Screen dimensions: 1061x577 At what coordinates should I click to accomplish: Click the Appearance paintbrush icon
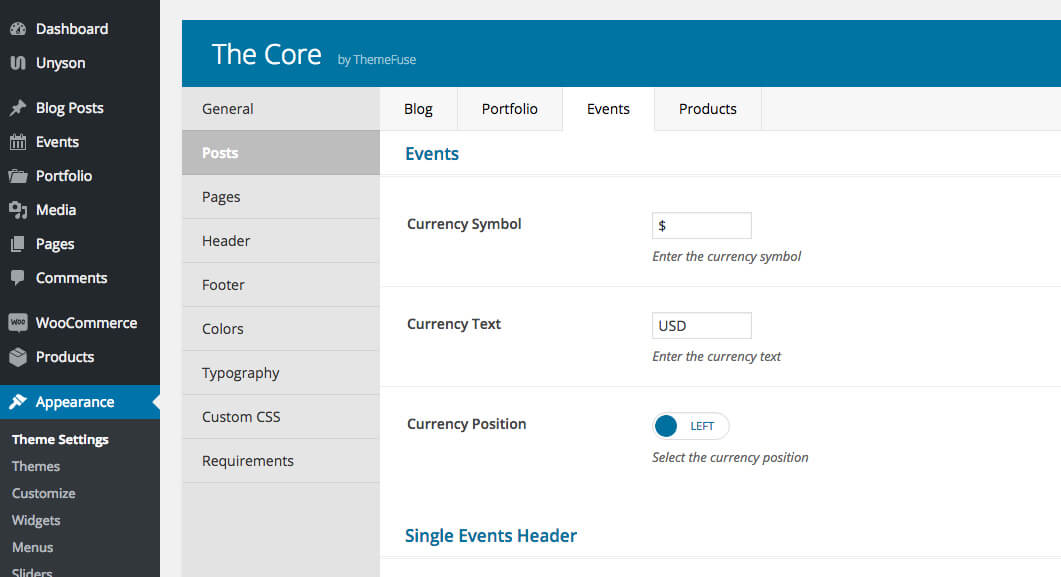click(x=18, y=402)
